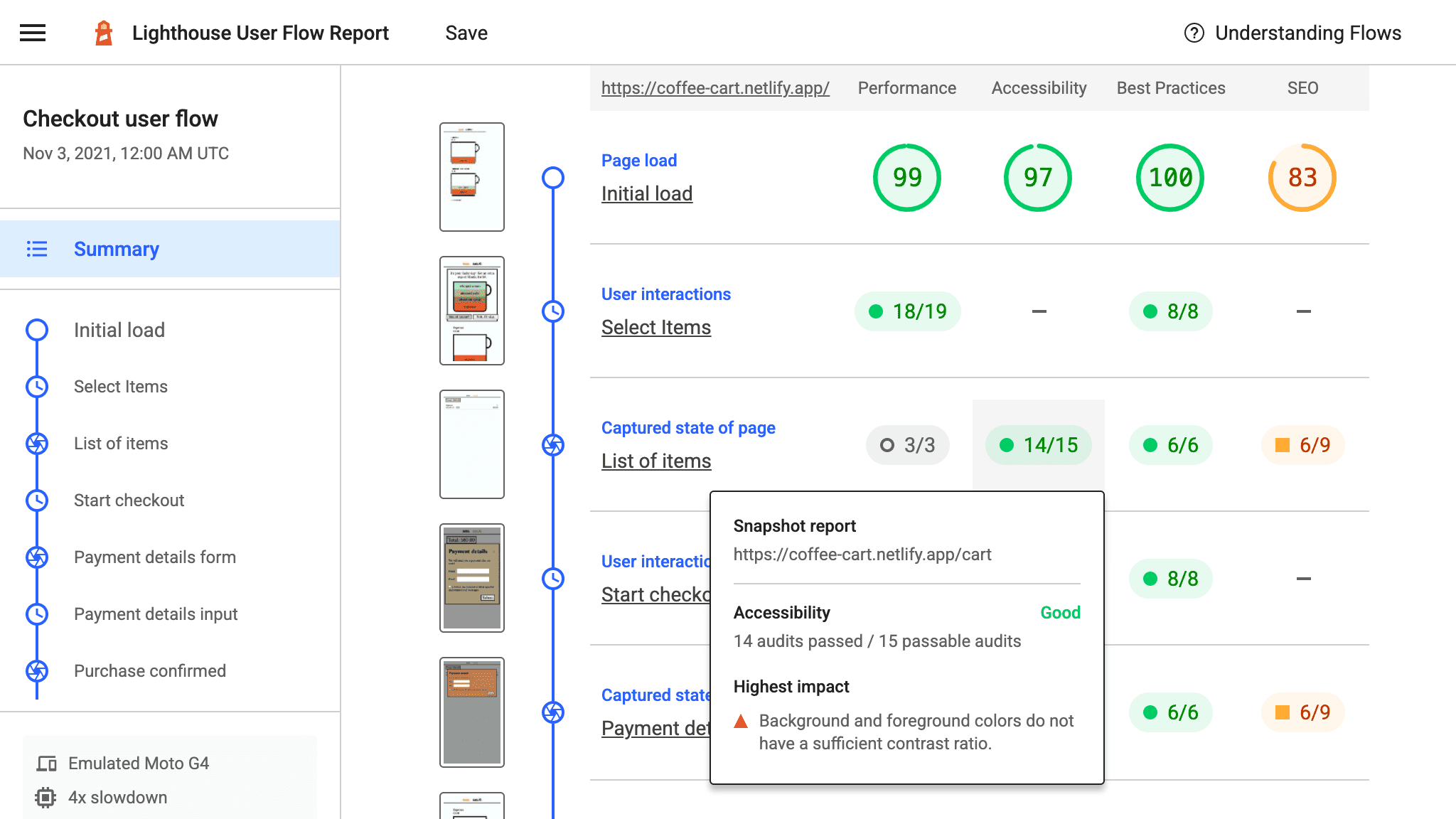Click the List of items thumbnail preview
1456x819 pixels.
point(471,444)
